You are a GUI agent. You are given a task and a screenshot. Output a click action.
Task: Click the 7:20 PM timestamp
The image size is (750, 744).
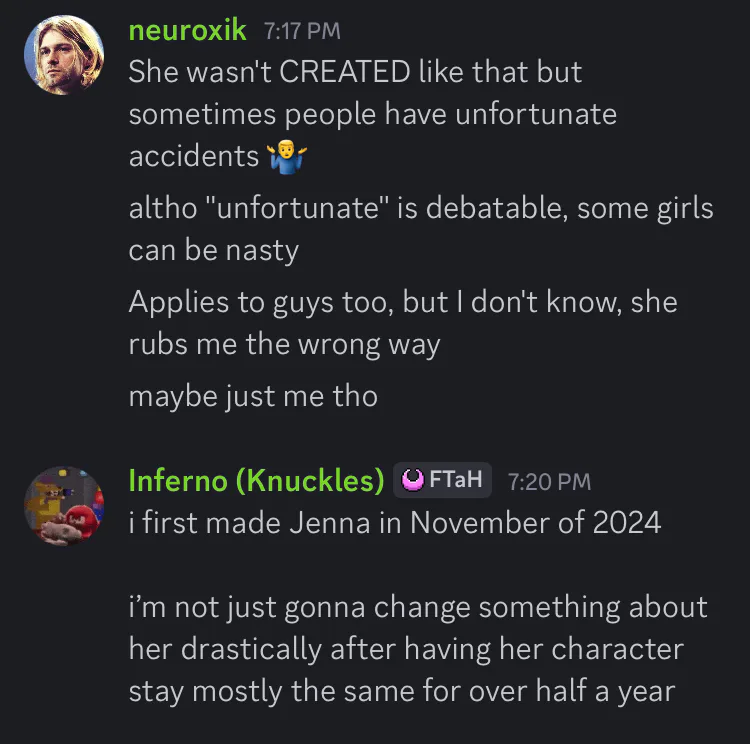549,482
